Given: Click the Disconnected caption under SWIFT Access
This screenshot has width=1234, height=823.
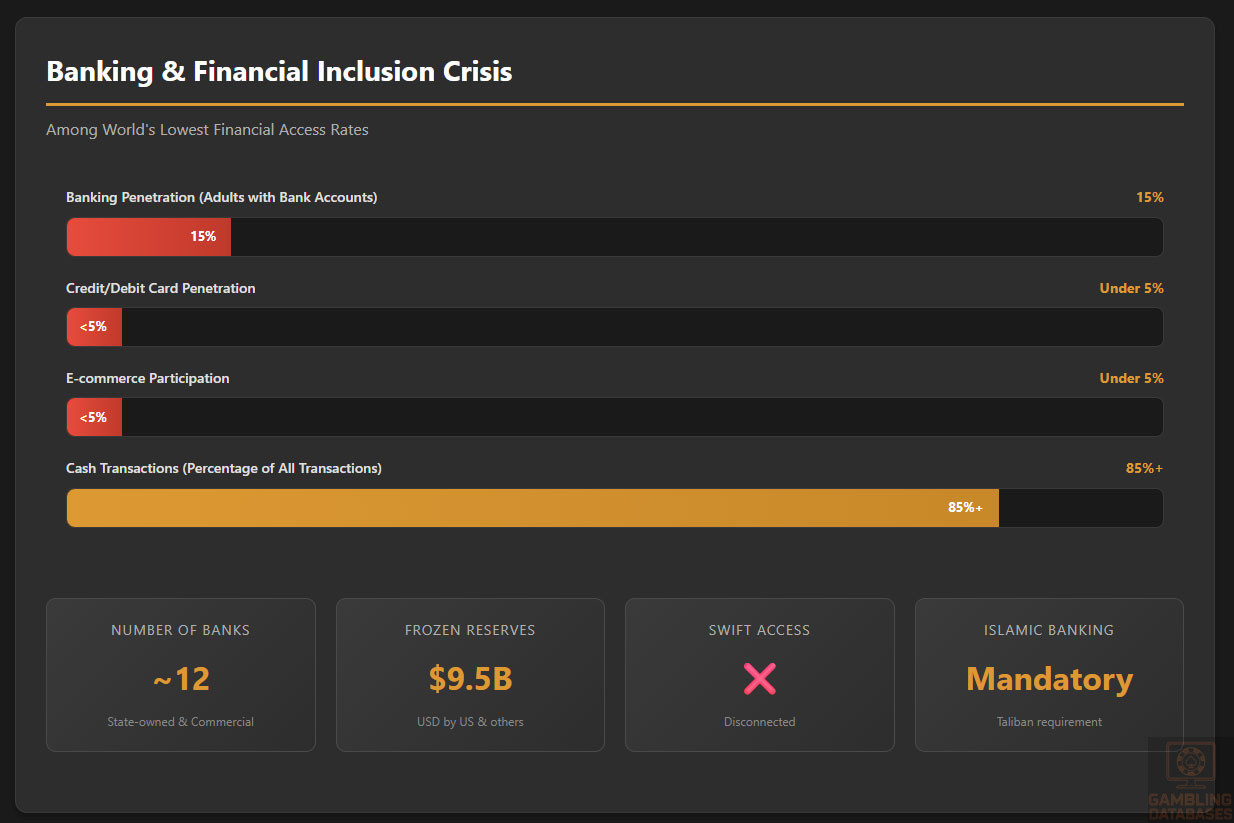Looking at the screenshot, I should point(759,722).
